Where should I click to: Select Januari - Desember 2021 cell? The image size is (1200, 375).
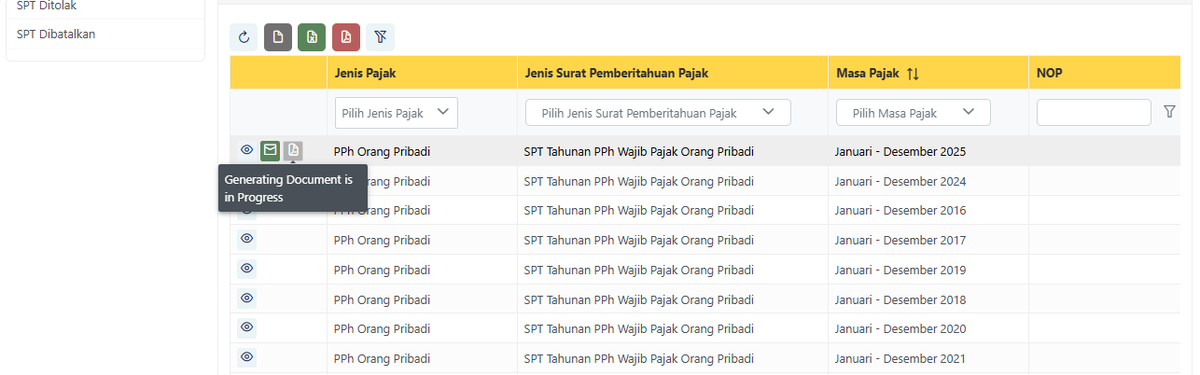tap(927, 359)
